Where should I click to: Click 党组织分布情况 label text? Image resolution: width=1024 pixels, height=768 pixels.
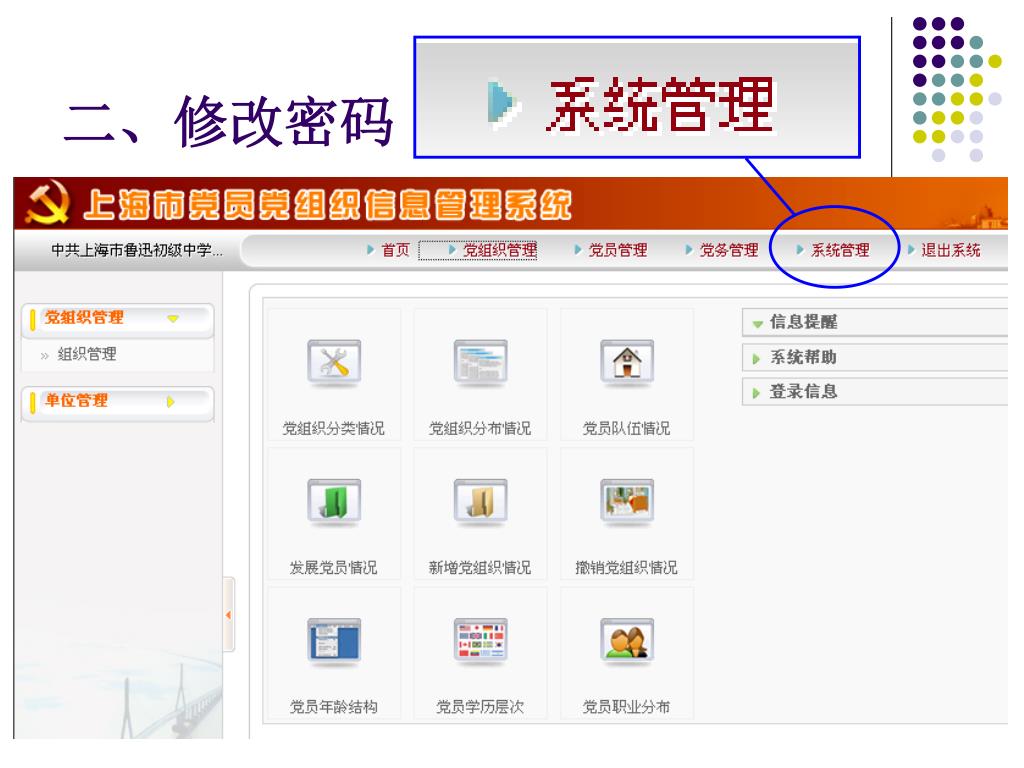[x=480, y=428]
